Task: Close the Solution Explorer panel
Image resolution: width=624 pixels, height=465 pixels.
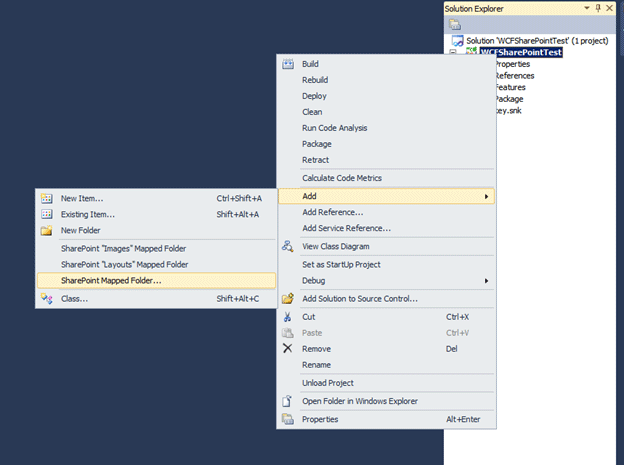Action: (609, 8)
